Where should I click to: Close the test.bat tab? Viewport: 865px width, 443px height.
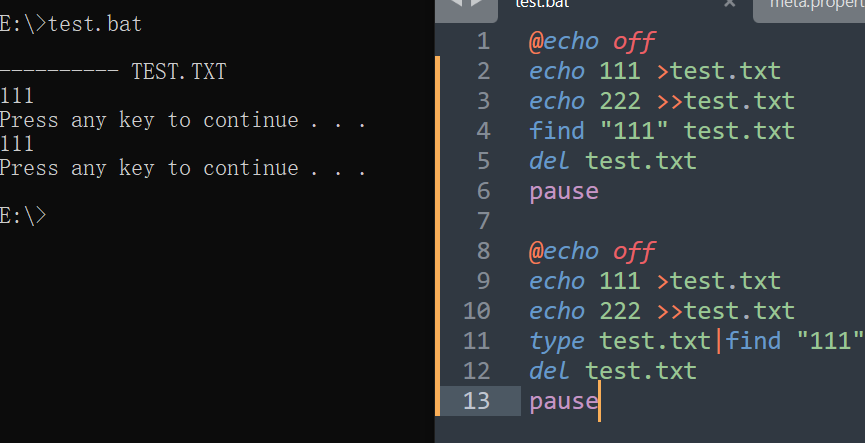pyautogui.click(x=730, y=4)
